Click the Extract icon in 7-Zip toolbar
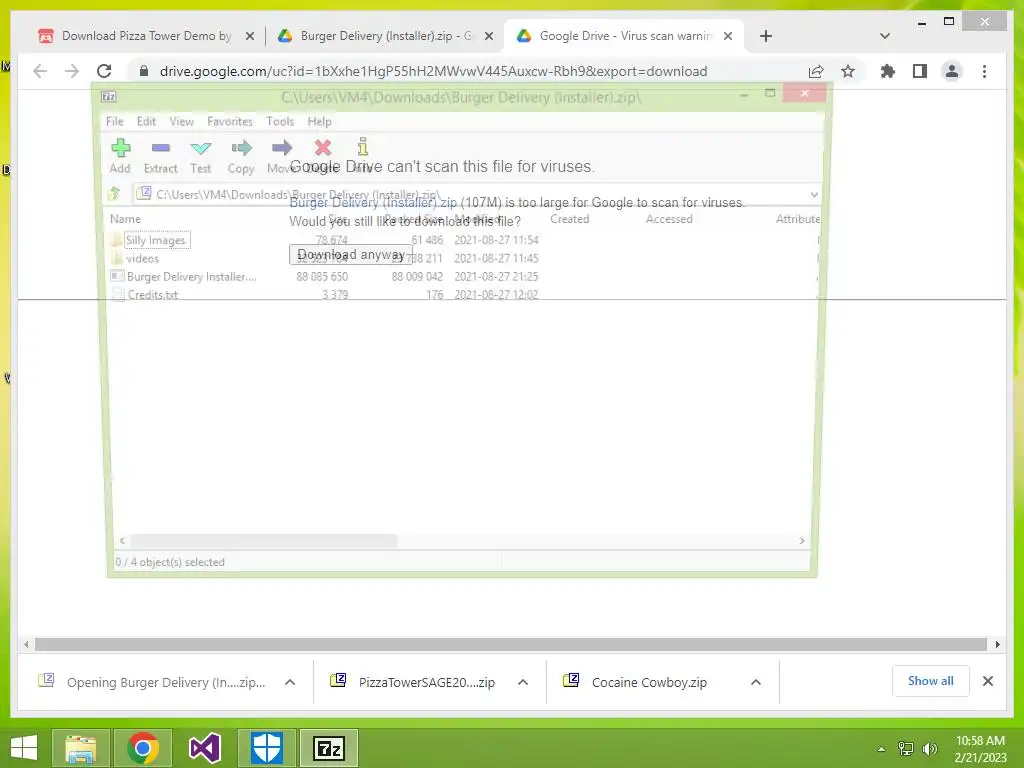The image size is (1024, 768). 161,148
